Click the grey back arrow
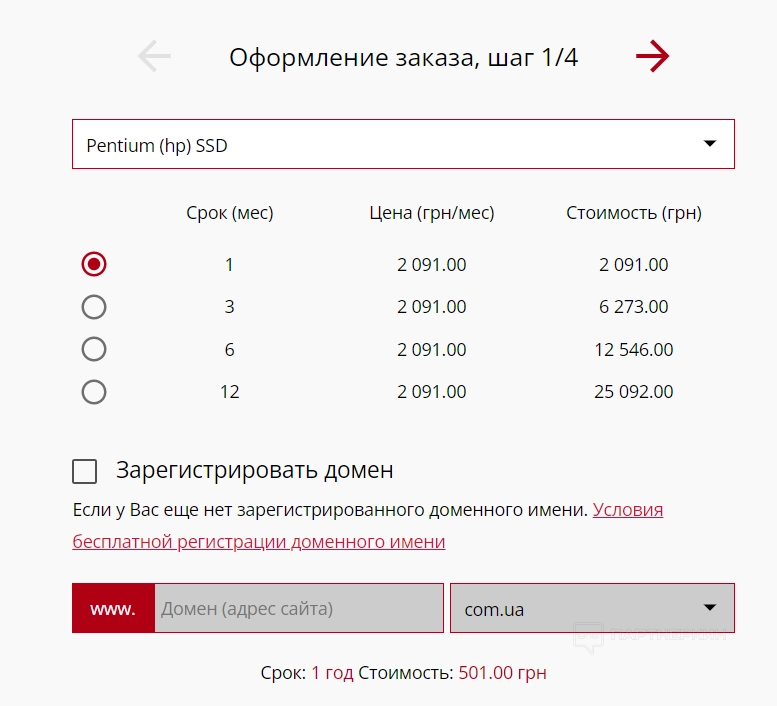 pyautogui.click(x=154, y=57)
